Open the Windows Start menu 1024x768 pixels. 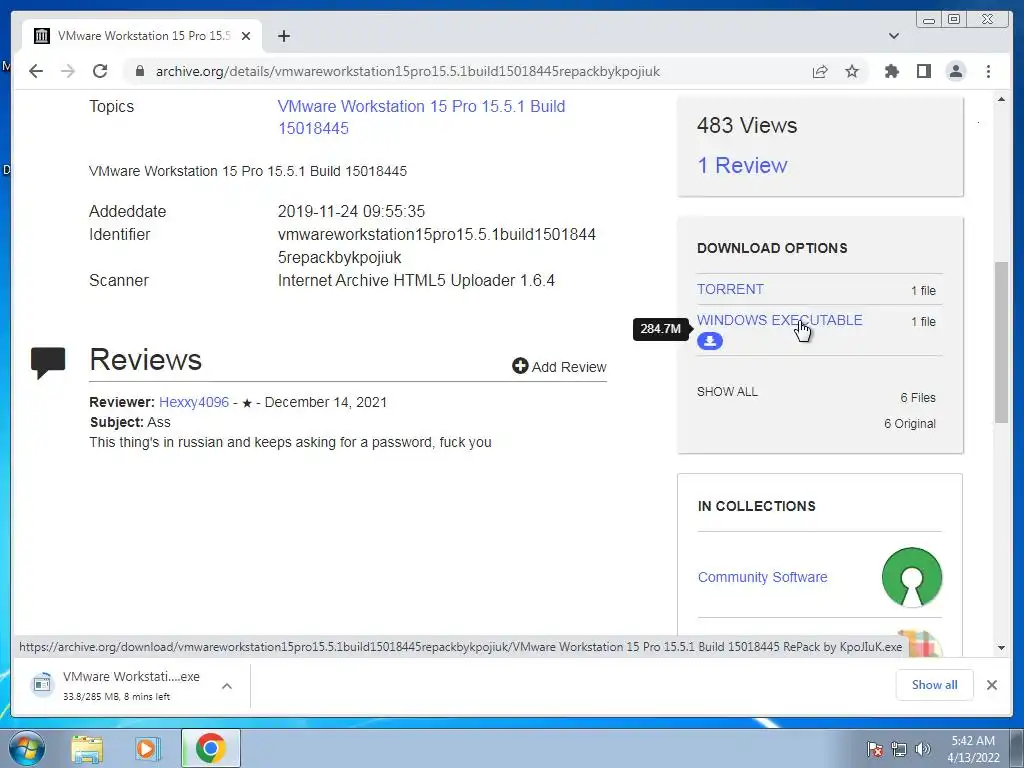[27, 748]
